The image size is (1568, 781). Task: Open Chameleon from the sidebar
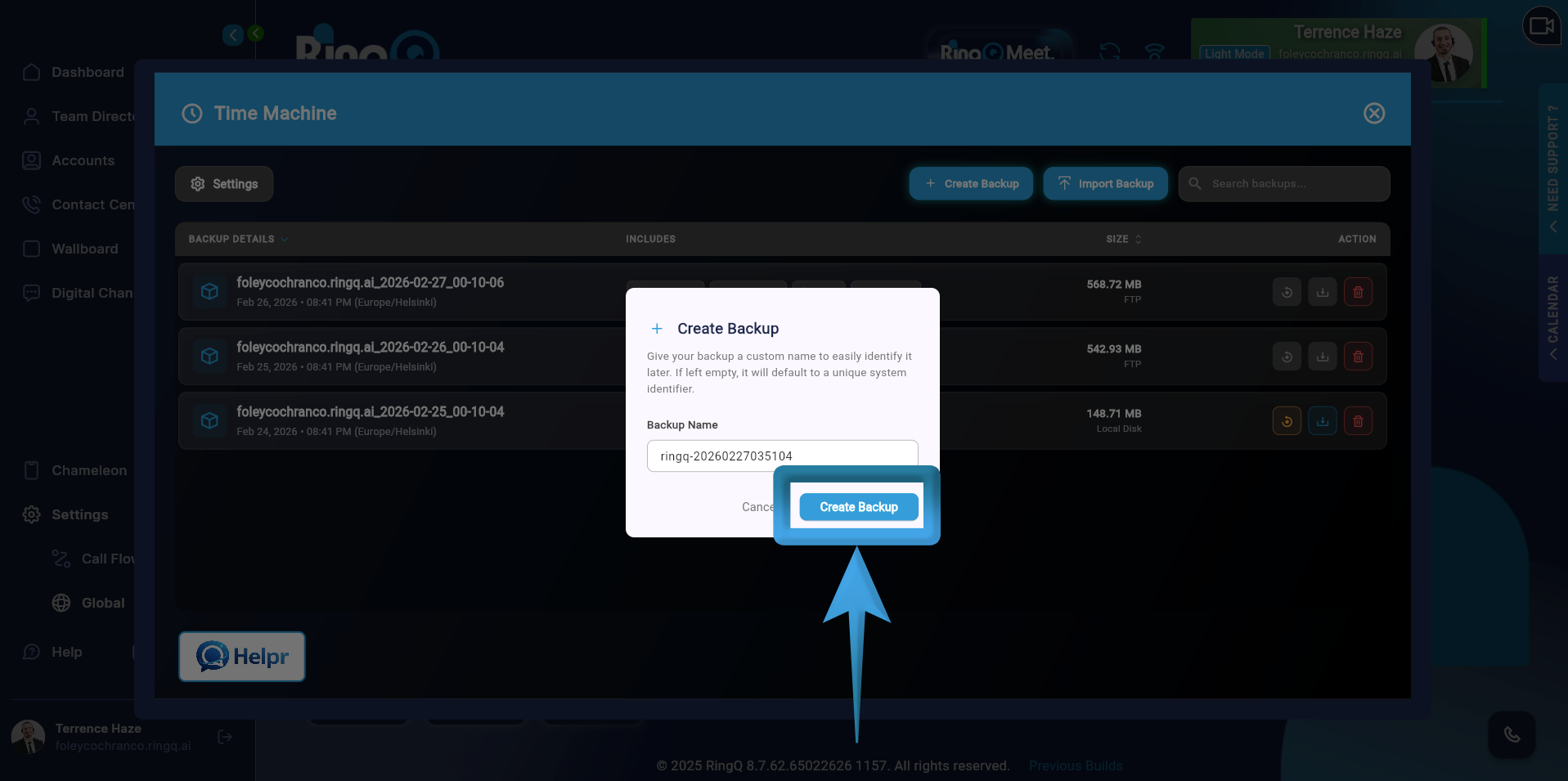point(88,470)
